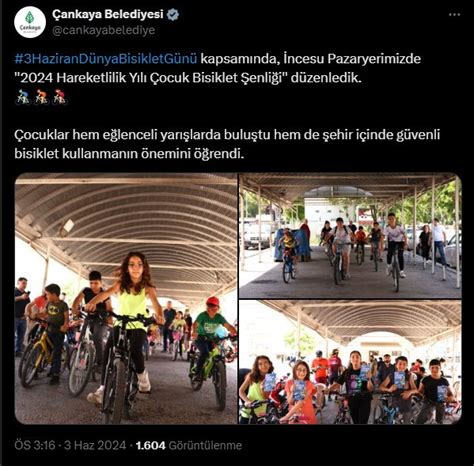
Task: Open Çankaya Belediyesi profile avatar
Action: (x=30, y=22)
